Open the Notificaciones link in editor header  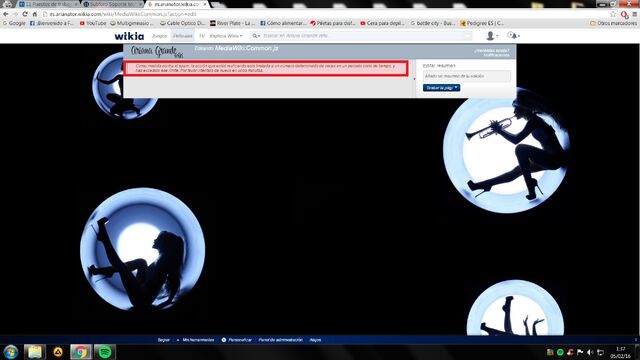coord(496,55)
